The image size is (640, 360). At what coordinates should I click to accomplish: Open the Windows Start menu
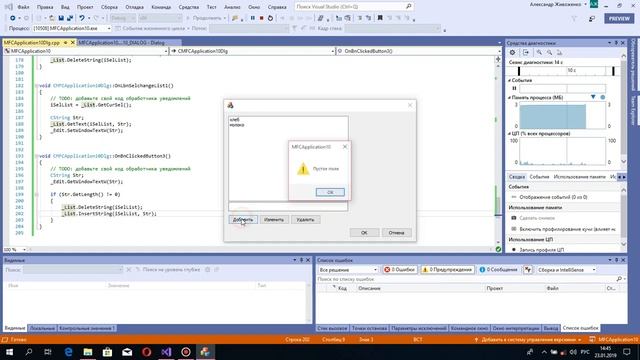[x=9, y=352]
